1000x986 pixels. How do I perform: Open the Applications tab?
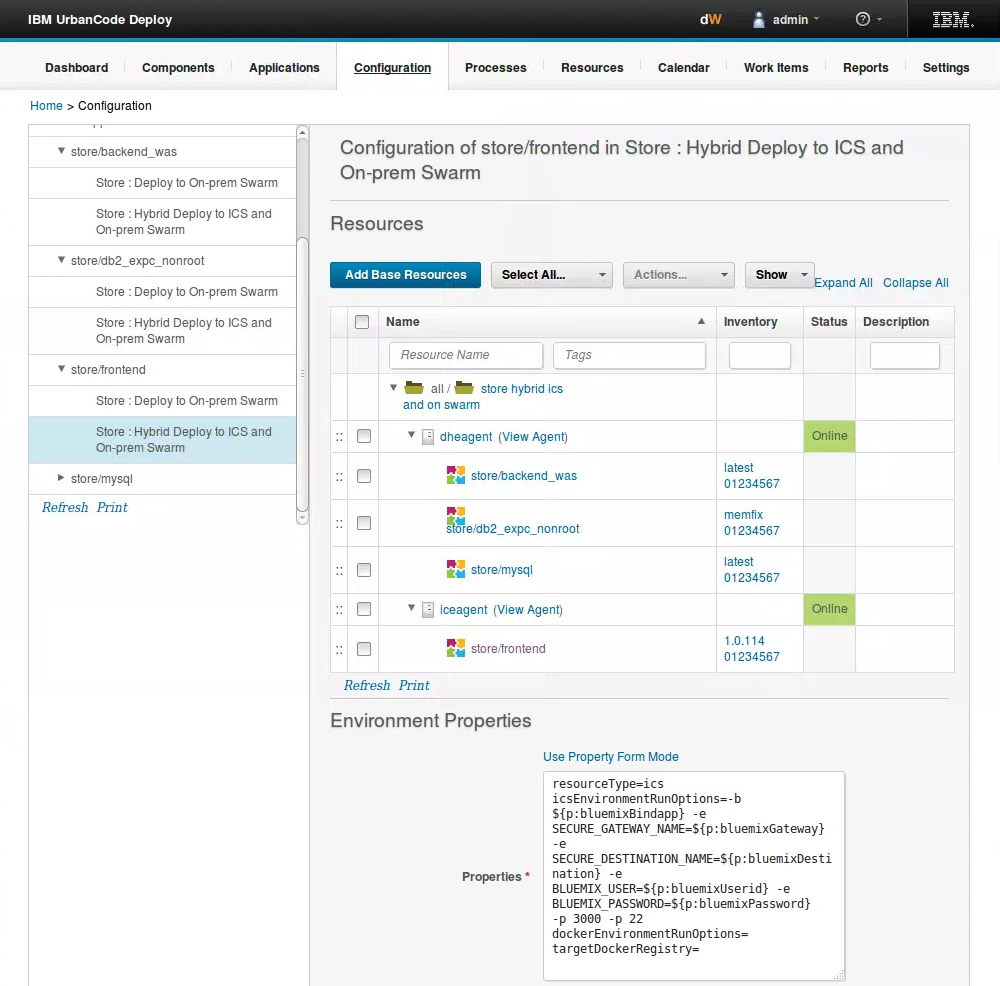pos(284,68)
